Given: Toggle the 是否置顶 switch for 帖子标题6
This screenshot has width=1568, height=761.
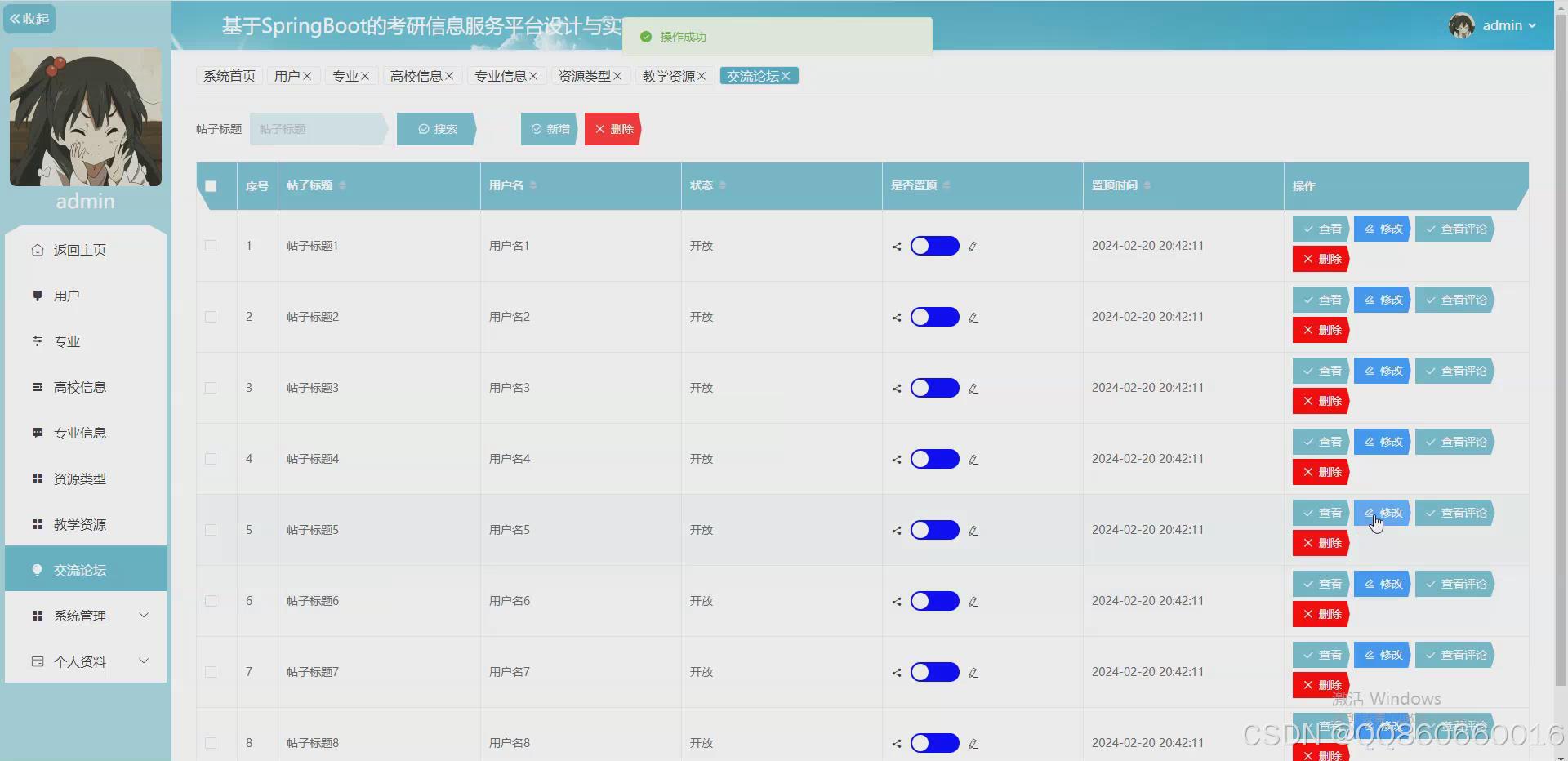Looking at the screenshot, I should tap(935, 601).
